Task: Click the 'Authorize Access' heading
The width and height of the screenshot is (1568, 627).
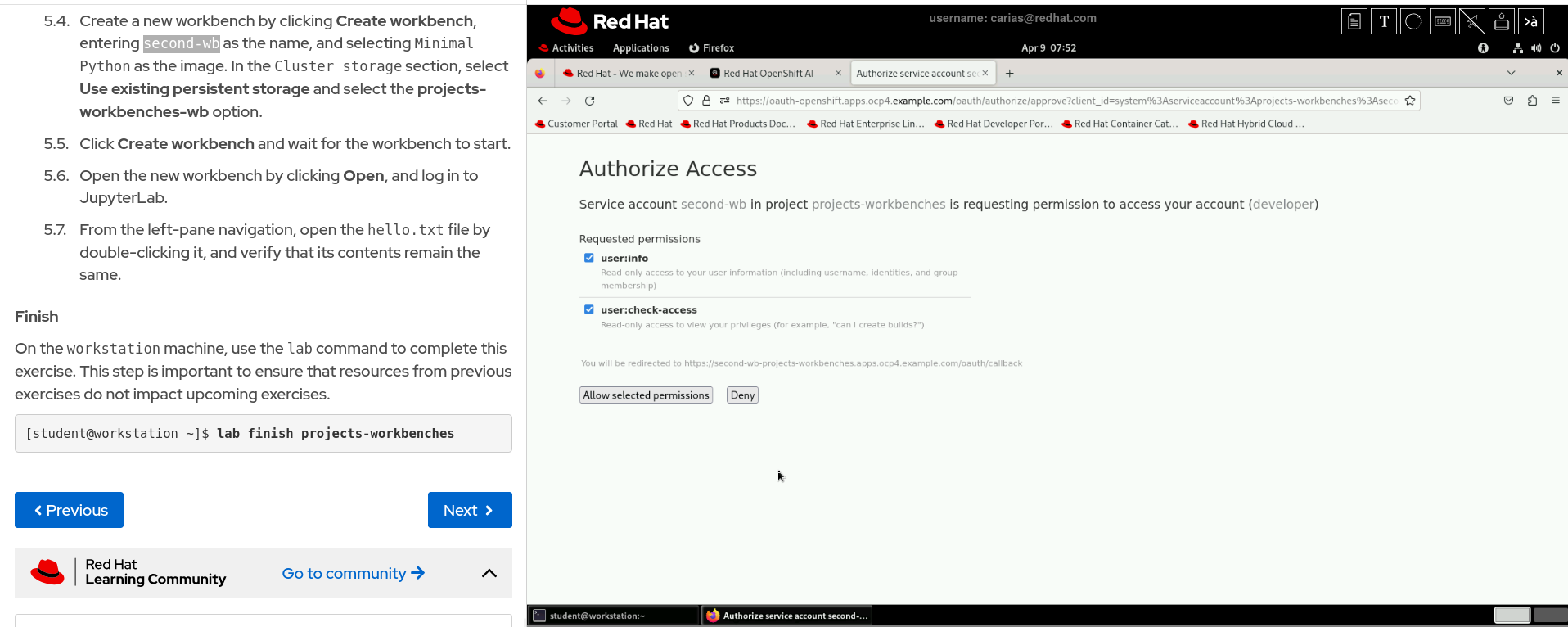Action: 668,169
